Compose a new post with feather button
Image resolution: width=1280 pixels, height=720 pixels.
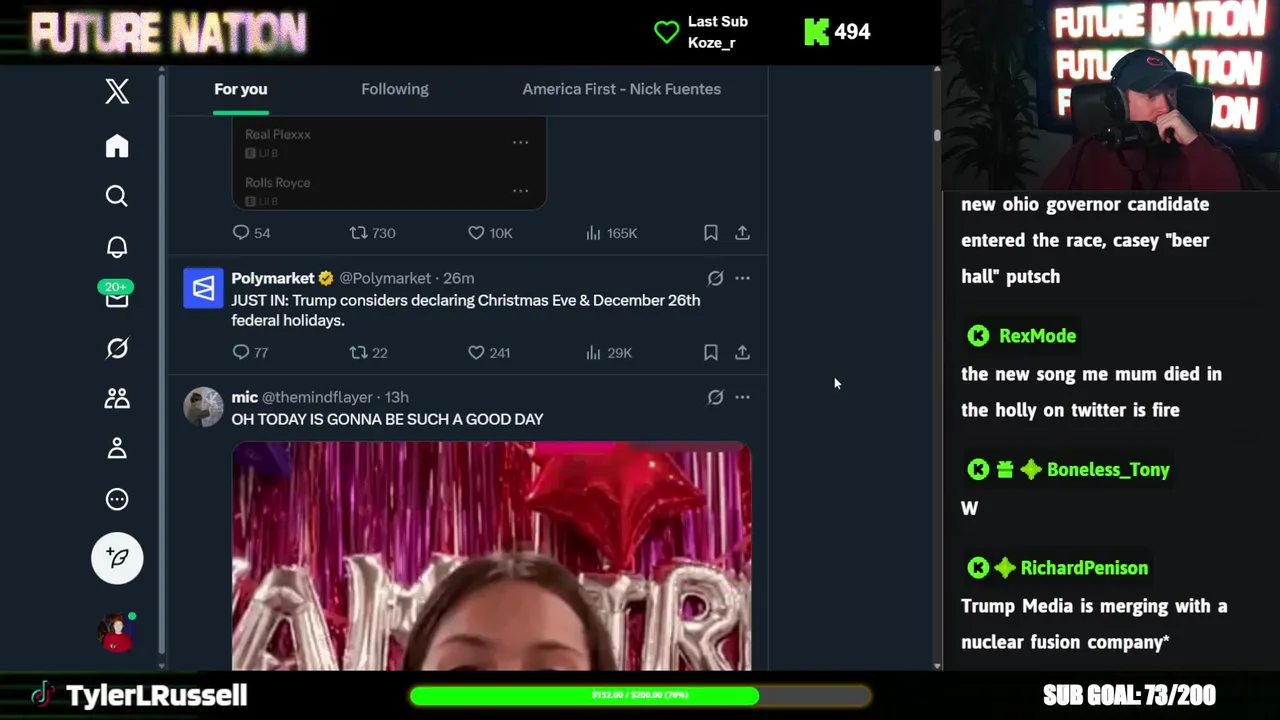pyautogui.click(x=117, y=558)
